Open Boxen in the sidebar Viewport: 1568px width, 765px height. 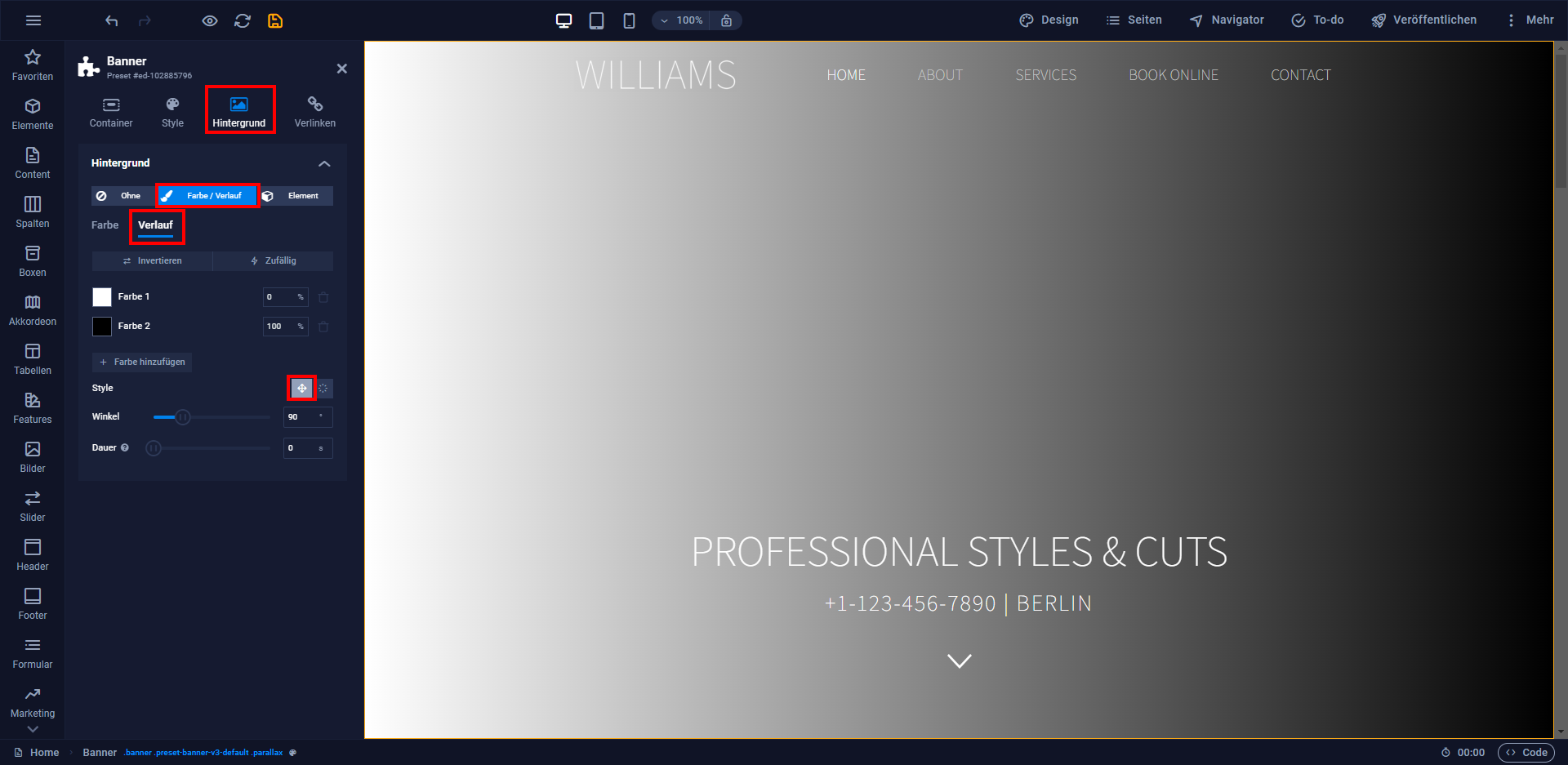tap(33, 261)
